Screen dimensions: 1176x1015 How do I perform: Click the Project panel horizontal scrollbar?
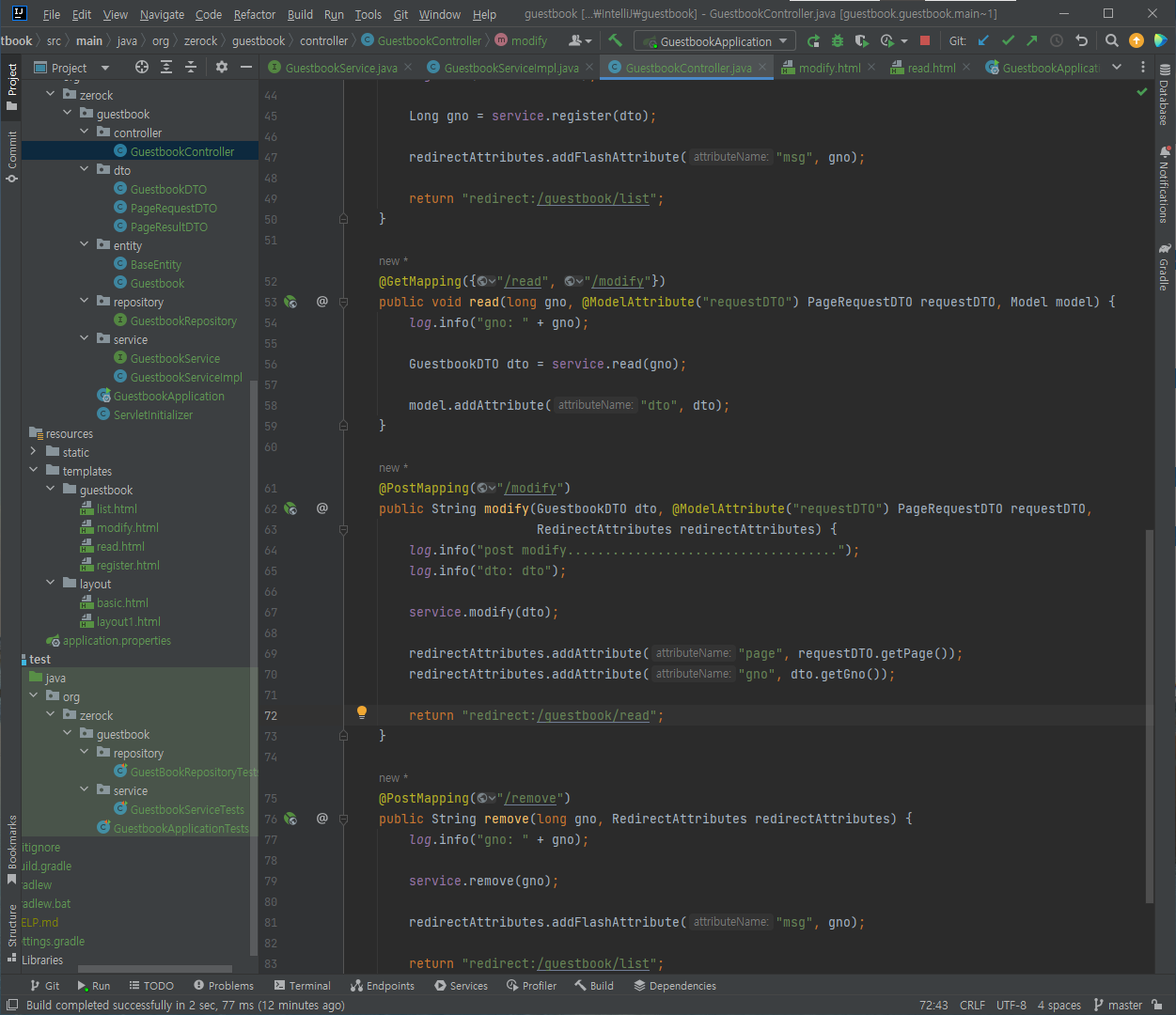point(155,969)
